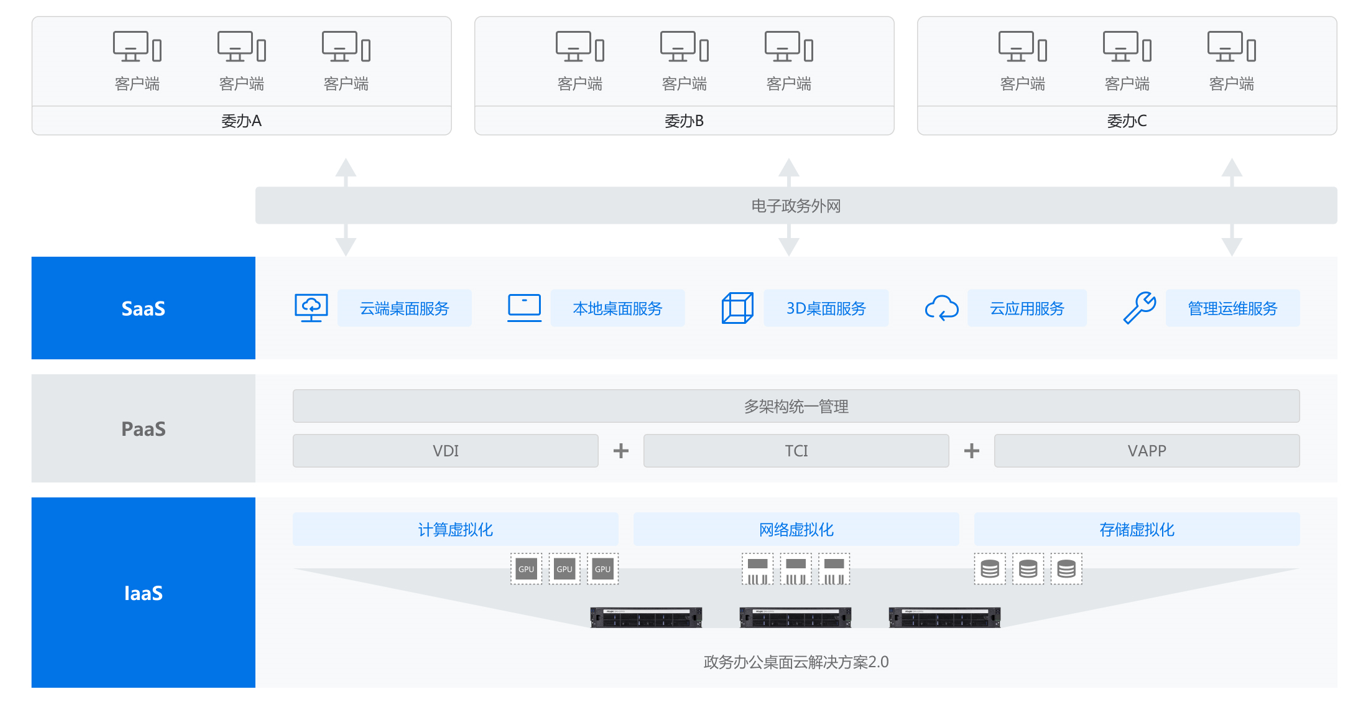
Task: Click the VAPP box
Action: 1146,451
